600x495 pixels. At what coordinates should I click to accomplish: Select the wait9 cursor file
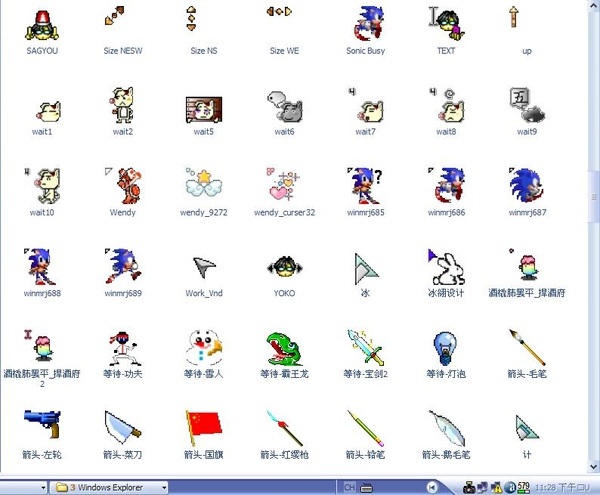pyautogui.click(x=527, y=105)
